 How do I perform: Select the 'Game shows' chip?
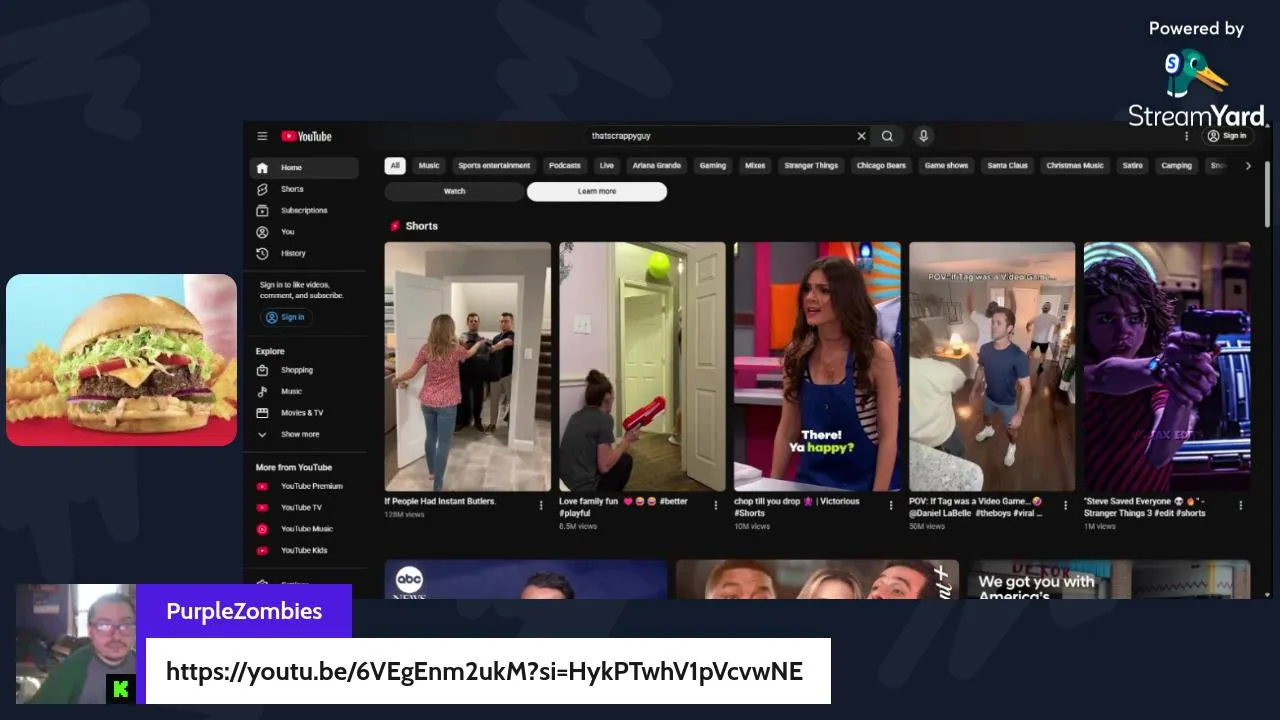tap(946, 166)
